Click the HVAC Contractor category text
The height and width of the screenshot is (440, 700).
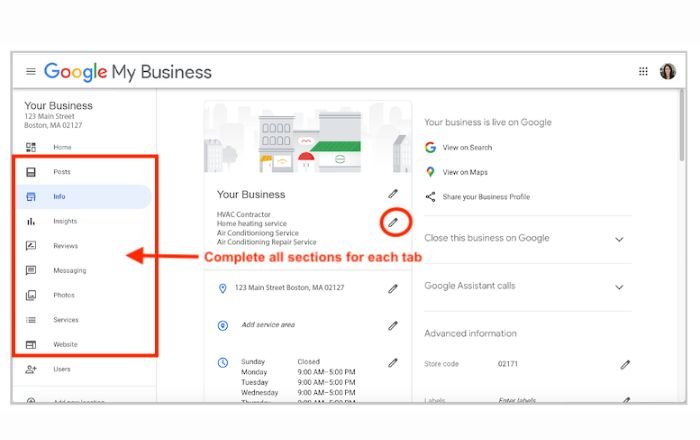click(x=244, y=215)
